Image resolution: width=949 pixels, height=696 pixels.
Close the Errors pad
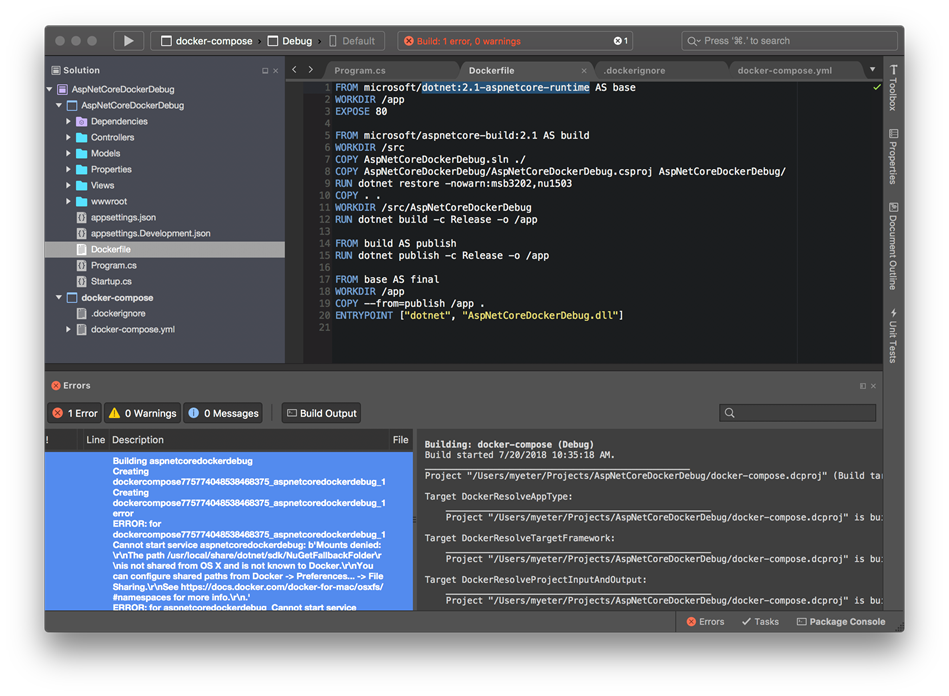(x=873, y=386)
